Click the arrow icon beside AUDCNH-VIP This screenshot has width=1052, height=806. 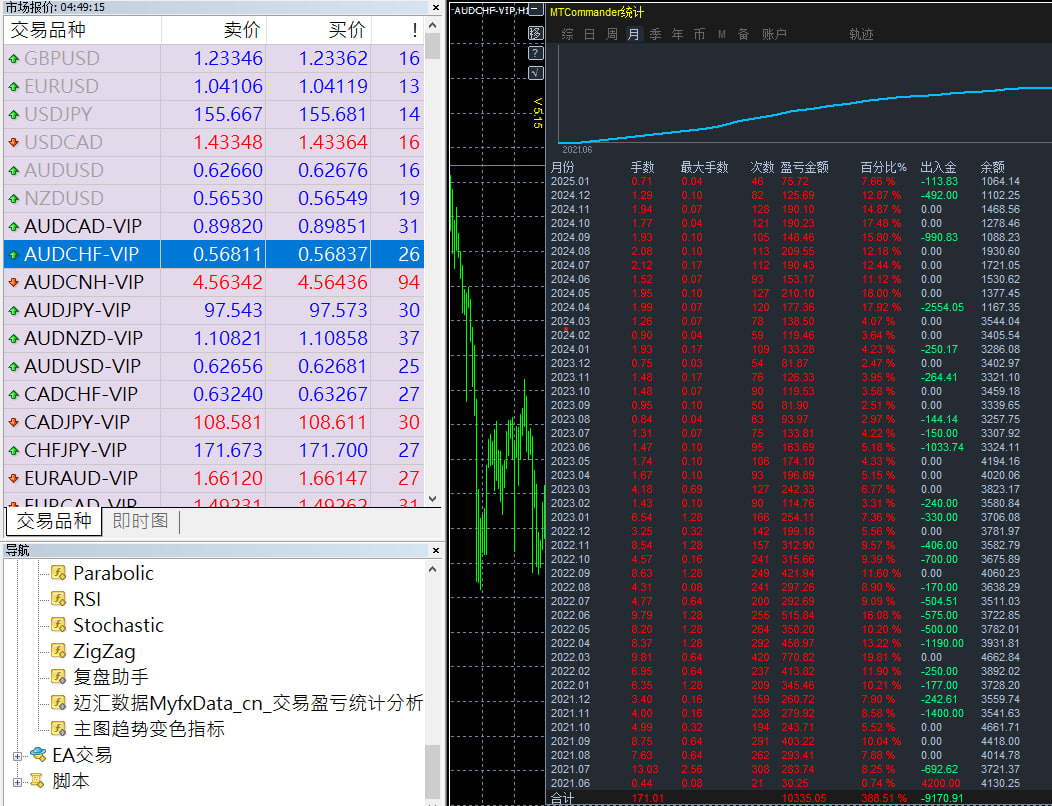13,283
